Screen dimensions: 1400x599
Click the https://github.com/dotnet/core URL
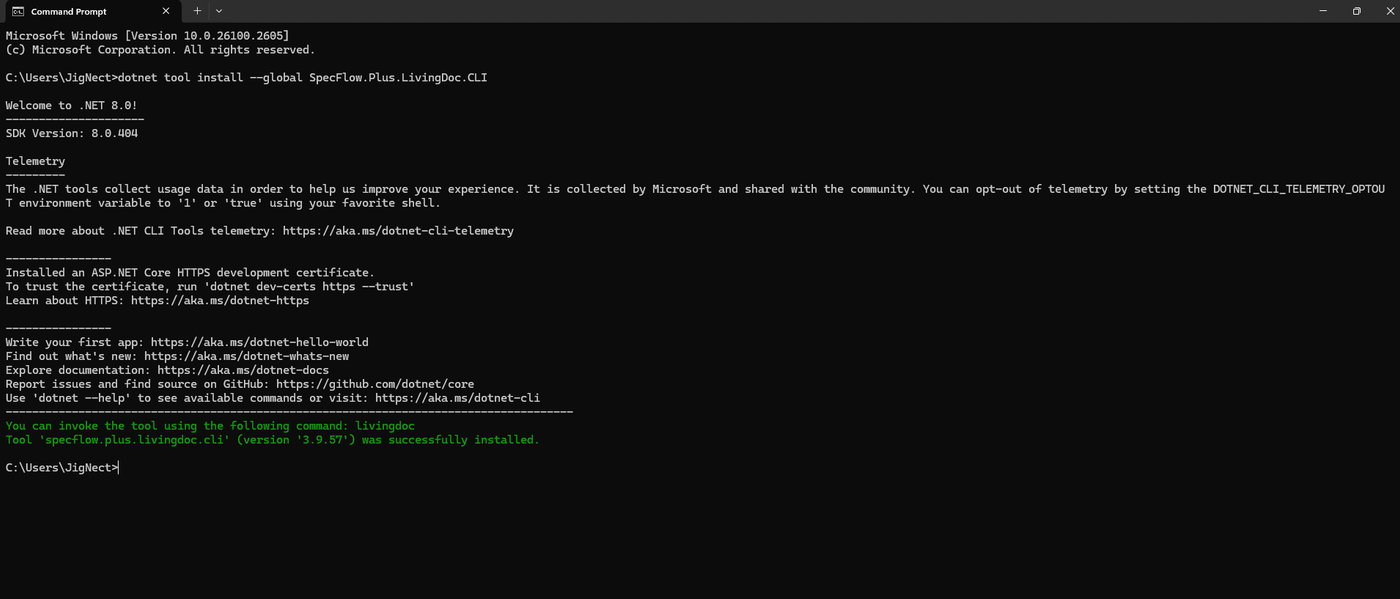pos(375,384)
